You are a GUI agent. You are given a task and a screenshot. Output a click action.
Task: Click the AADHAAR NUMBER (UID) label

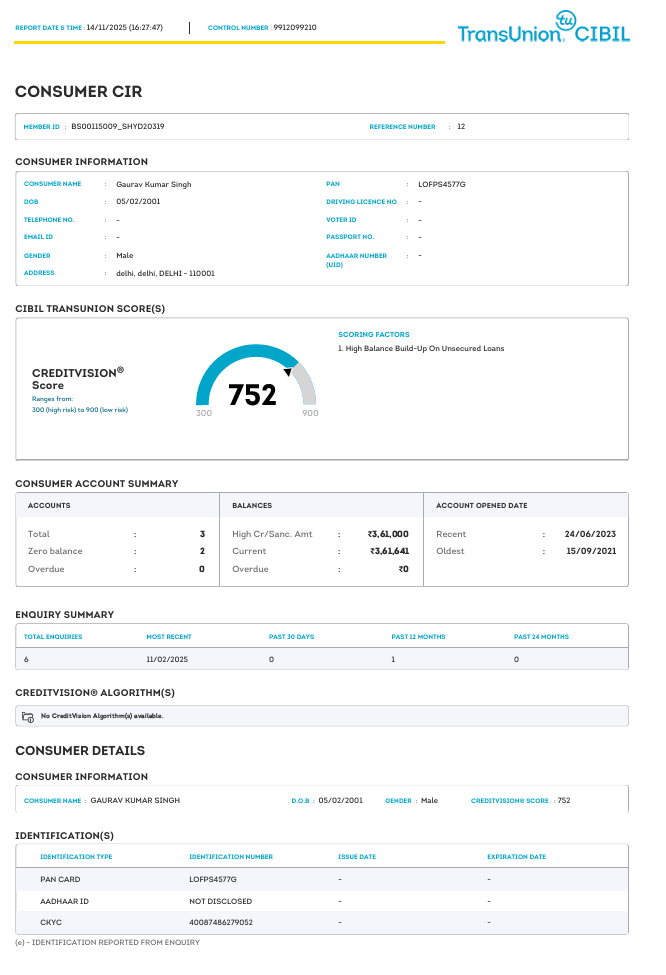[x=356, y=260]
